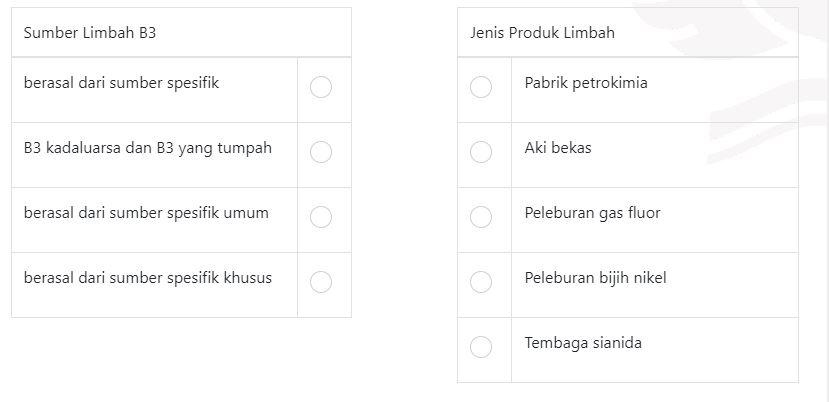Select radio next to 'Aki bekas'
The height and width of the screenshot is (402, 829).
[x=481, y=152]
